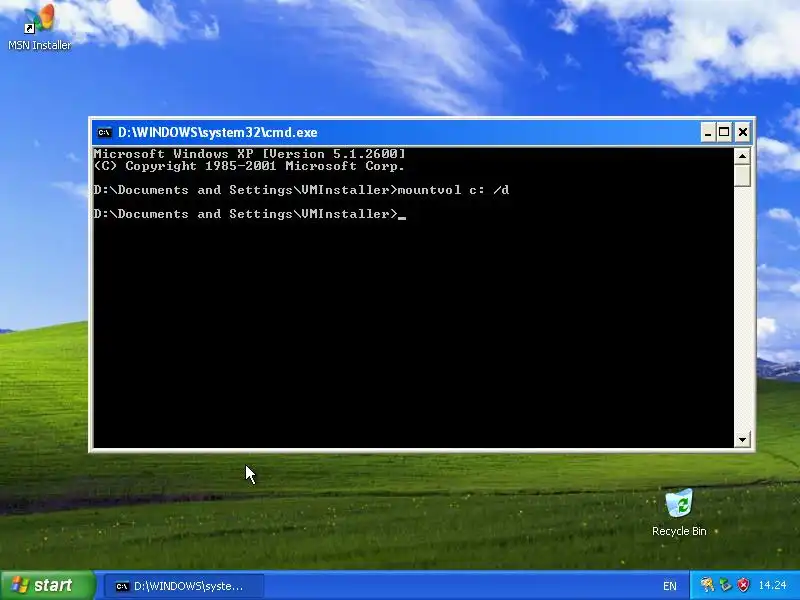
Task: Click the keys icon in system tray
Action: coord(707,585)
